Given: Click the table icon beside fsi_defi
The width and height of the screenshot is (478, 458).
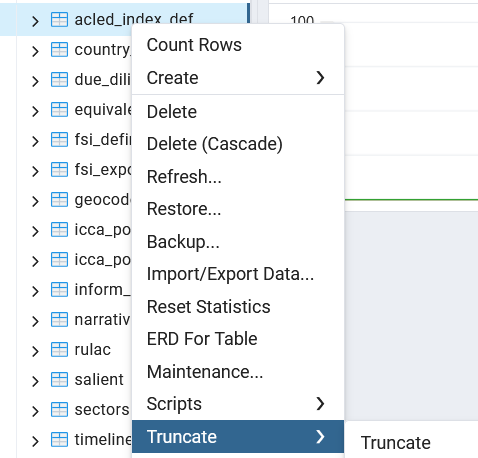Looking at the screenshot, I should click(59, 140).
